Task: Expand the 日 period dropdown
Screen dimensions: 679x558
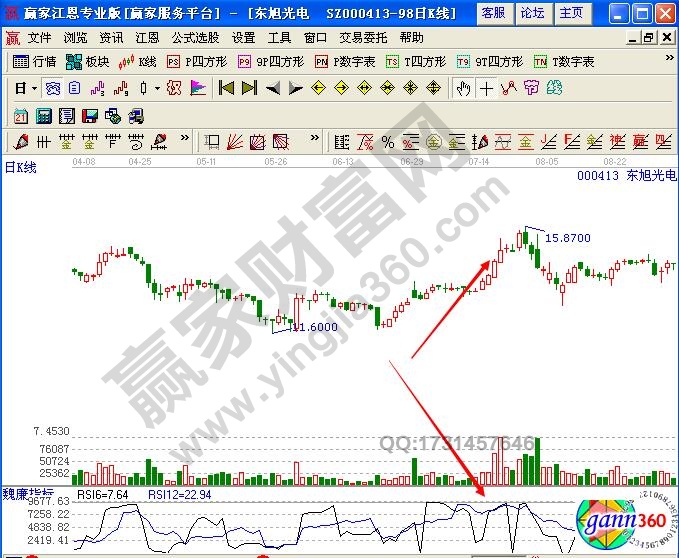Action: 26,88
